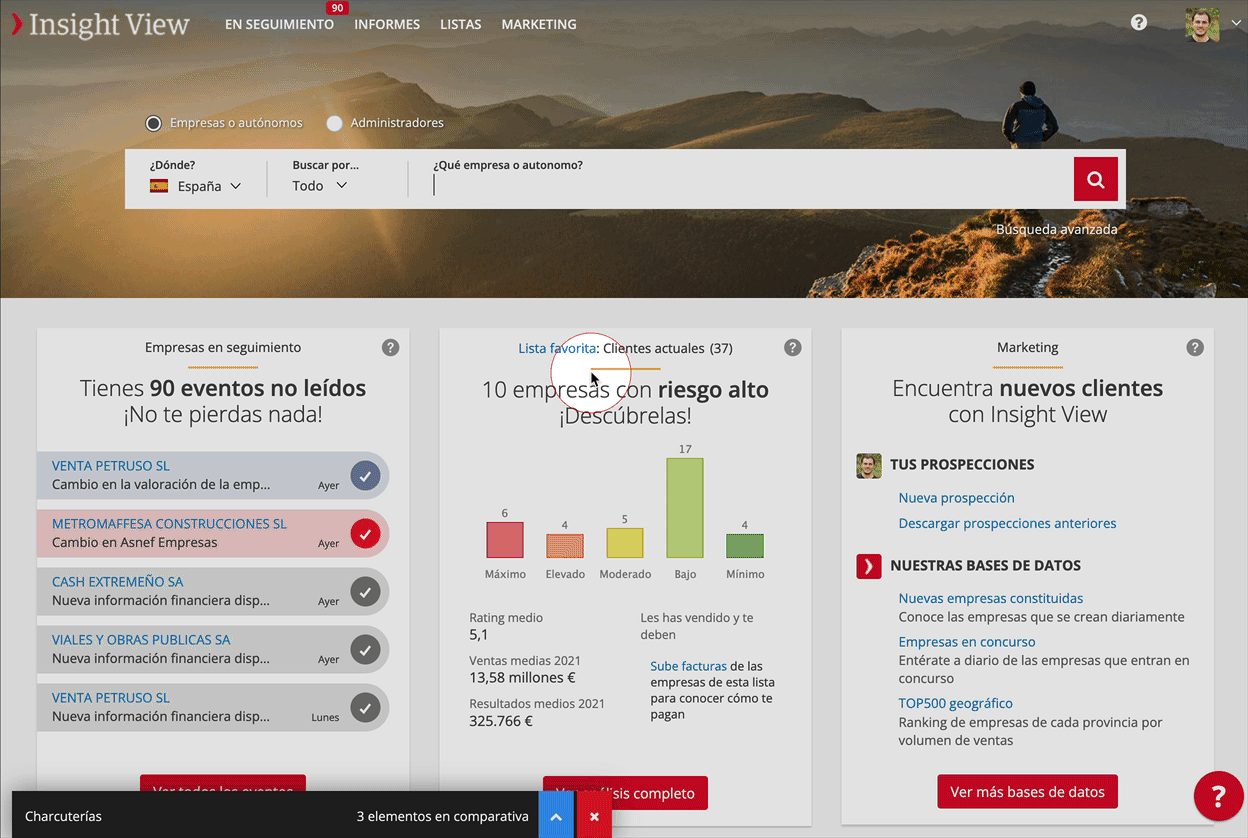Click the Bajo risk light green bar
The width and height of the screenshot is (1248, 838).
click(685, 508)
